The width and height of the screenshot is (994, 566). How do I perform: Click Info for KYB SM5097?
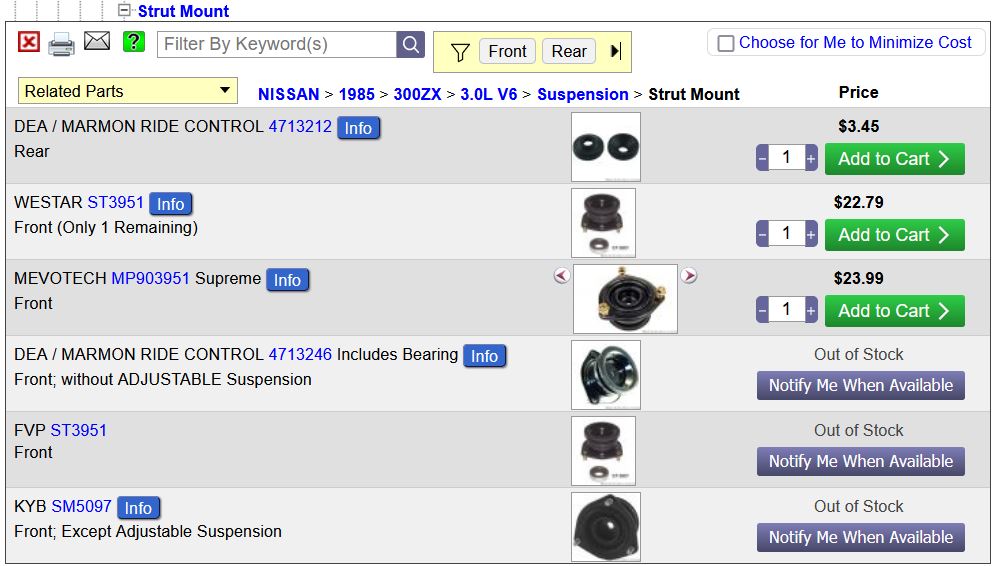[x=138, y=508]
